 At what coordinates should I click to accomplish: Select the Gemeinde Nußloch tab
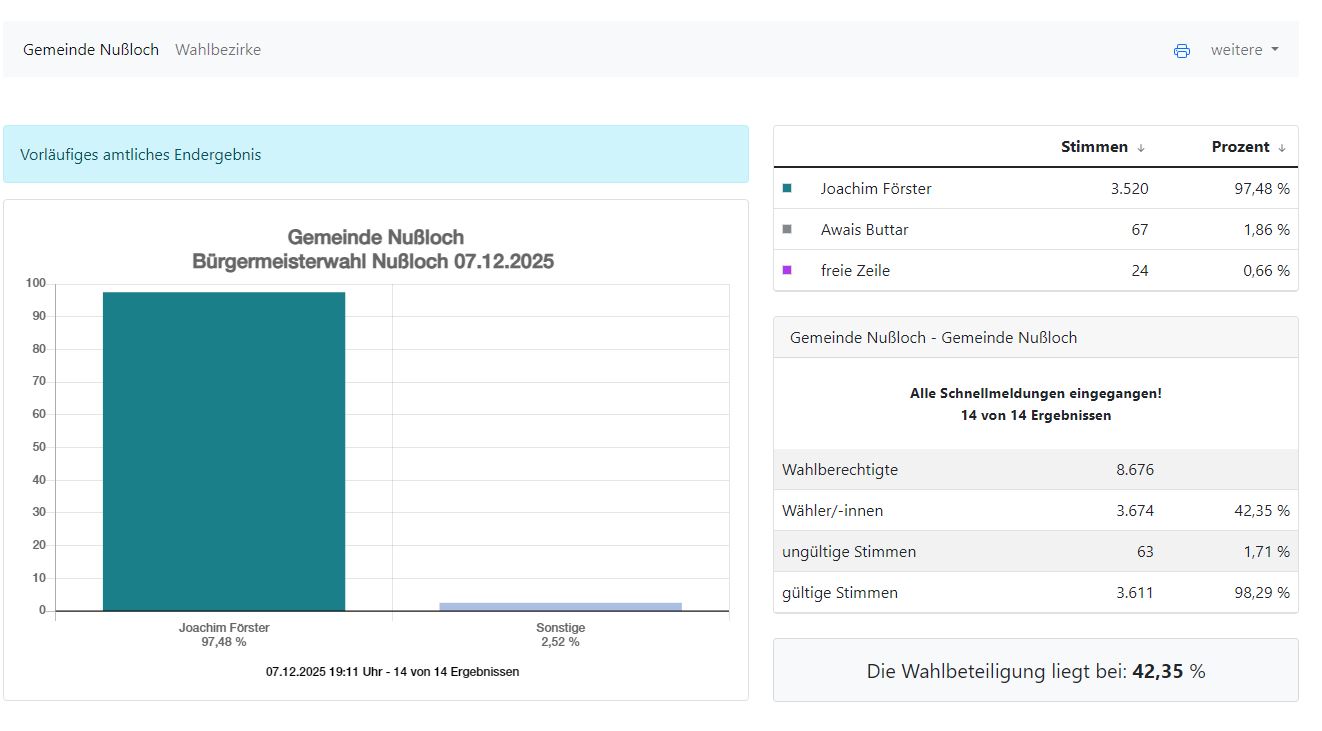pyautogui.click(x=91, y=50)
